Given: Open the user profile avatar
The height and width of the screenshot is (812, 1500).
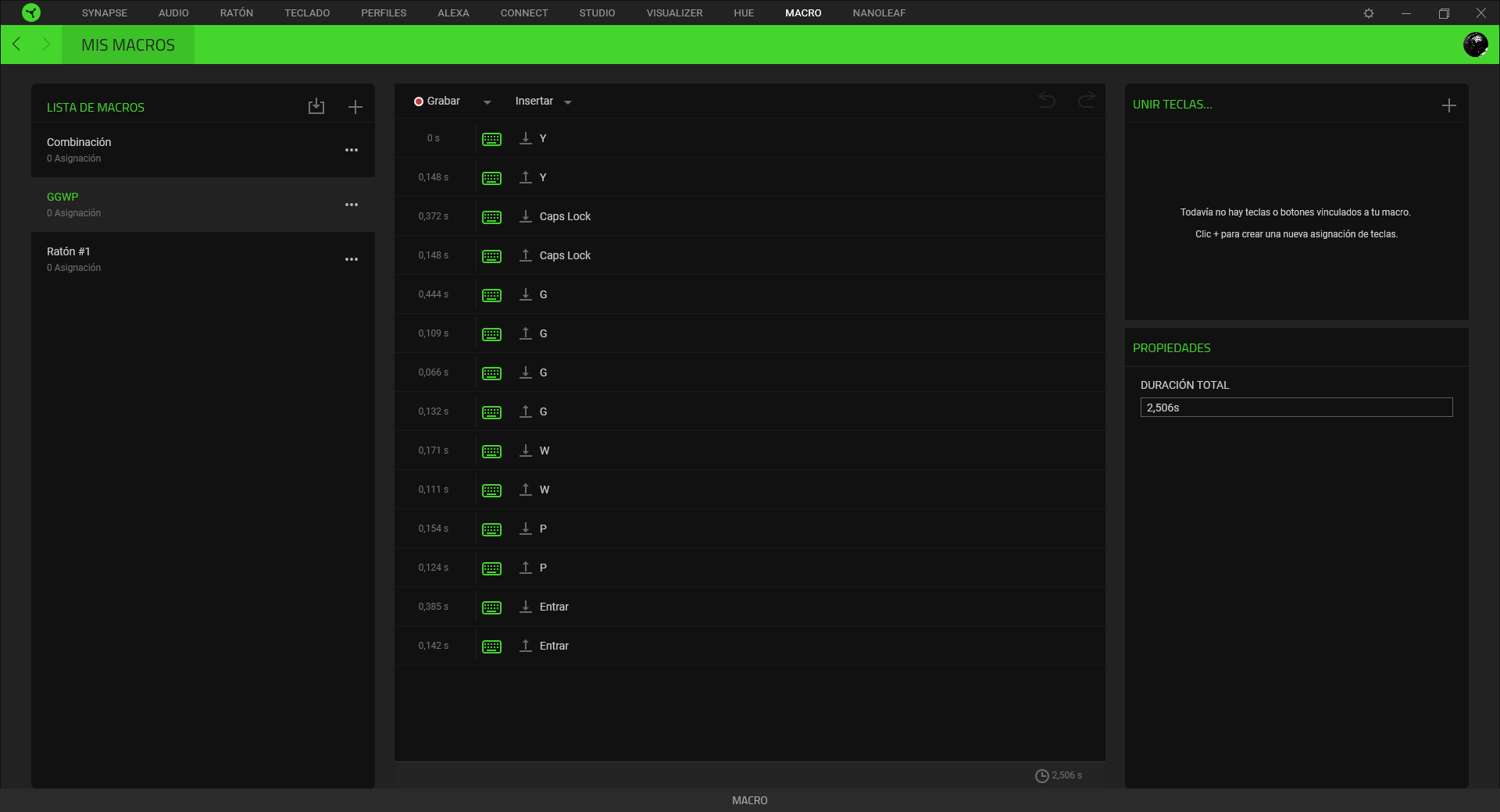Looking at the screenshot, I should pos(1476,45).
